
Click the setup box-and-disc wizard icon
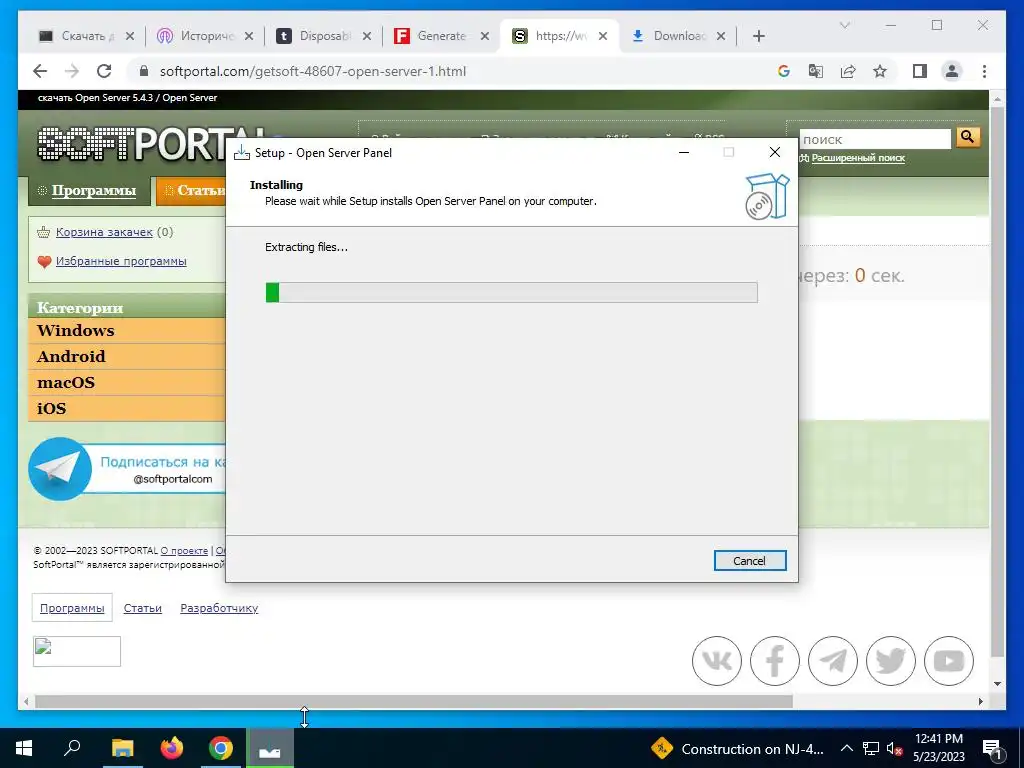coord(767,196)
